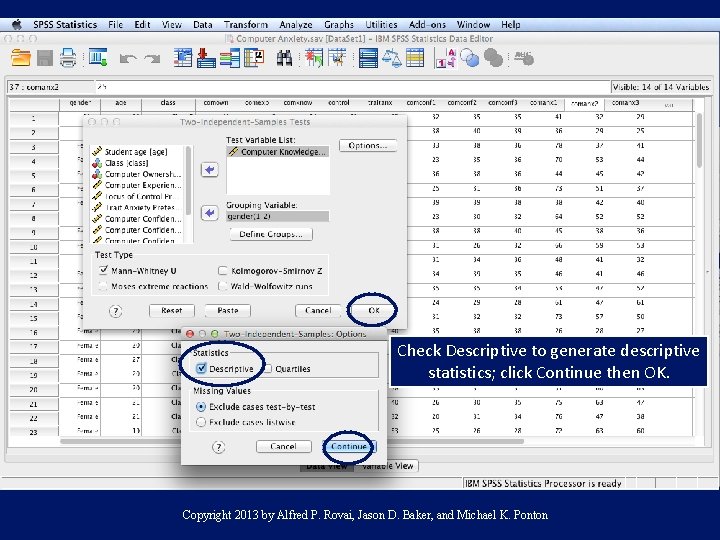This screenshot has height=540, width=720.
Task: Select Computer Knowledge... in Test Variable List
Action: tap(278, 152)
